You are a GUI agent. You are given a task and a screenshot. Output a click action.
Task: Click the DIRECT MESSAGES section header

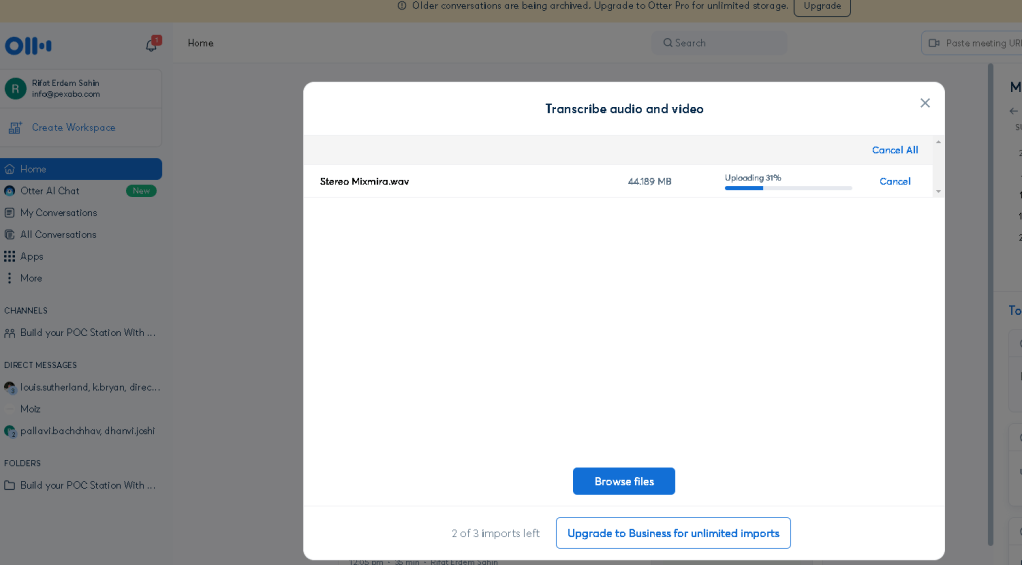[40, 366]
